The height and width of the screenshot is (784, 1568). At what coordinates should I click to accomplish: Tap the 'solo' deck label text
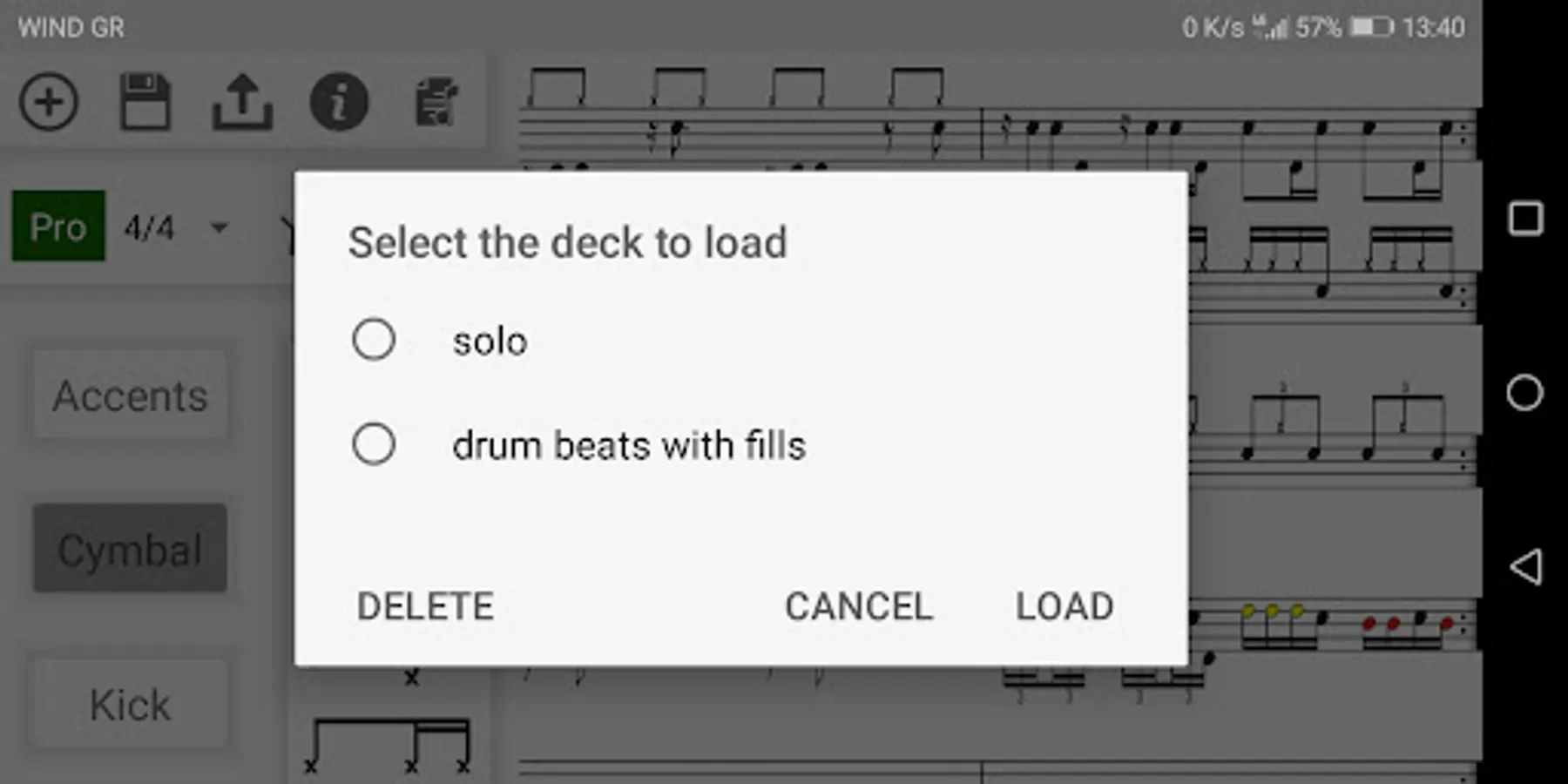tap(490, 341)
